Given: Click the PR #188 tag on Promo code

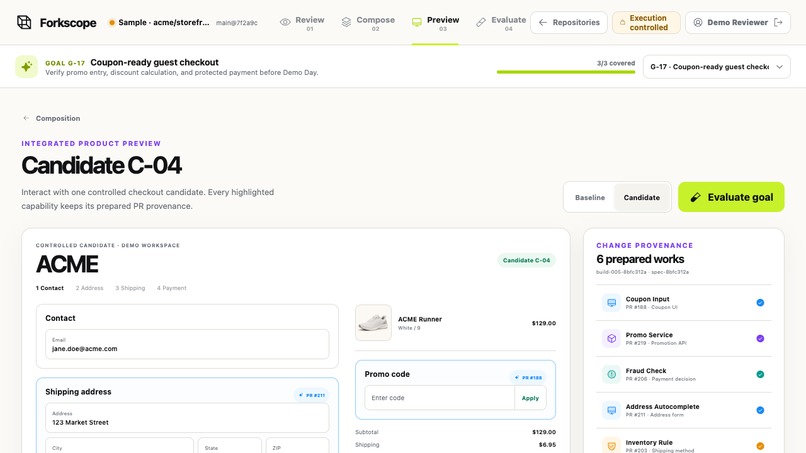Looking at the screenshot, I should [x=528, y=377].
